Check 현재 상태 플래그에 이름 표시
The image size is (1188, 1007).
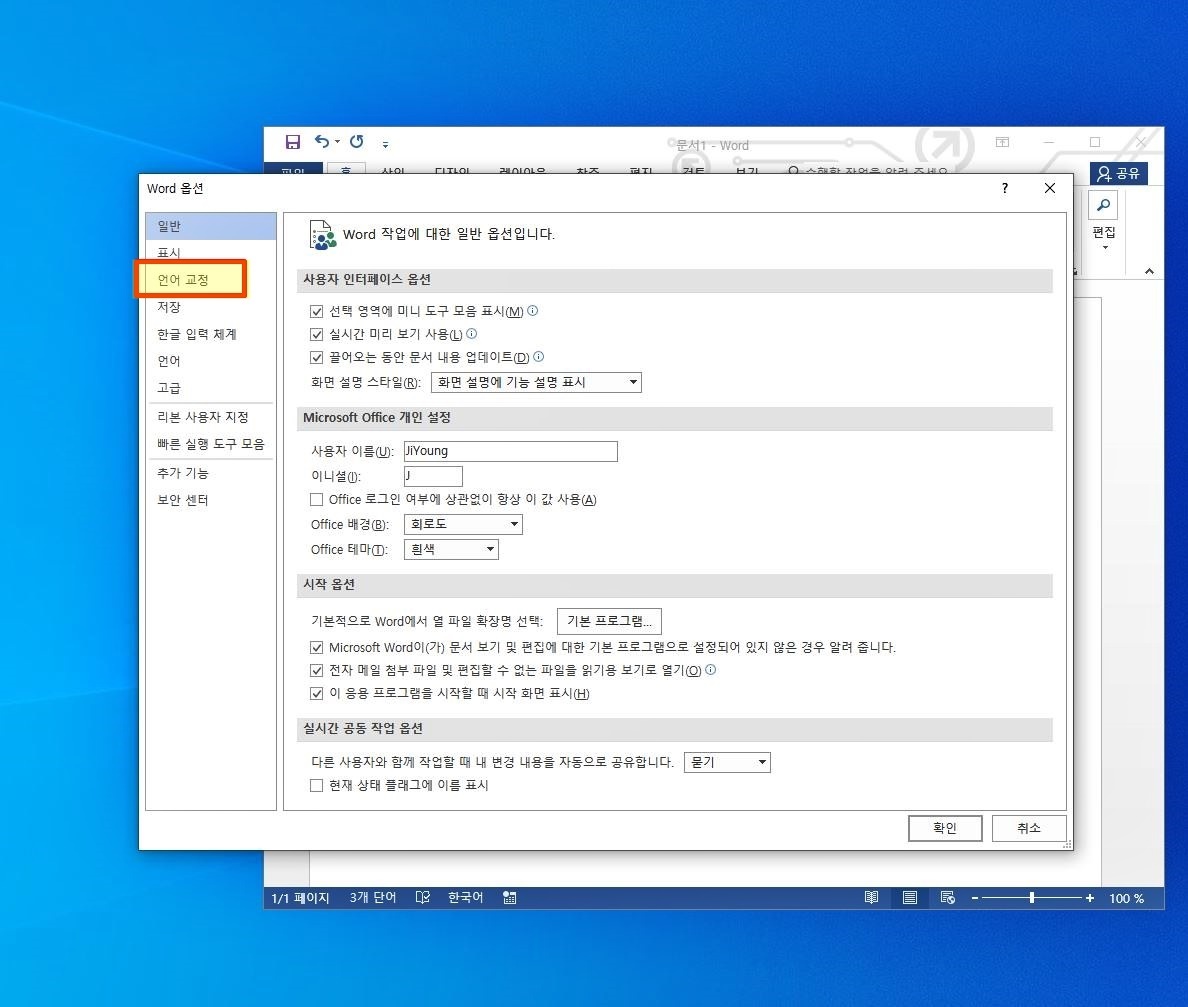[x=317, y=786]
